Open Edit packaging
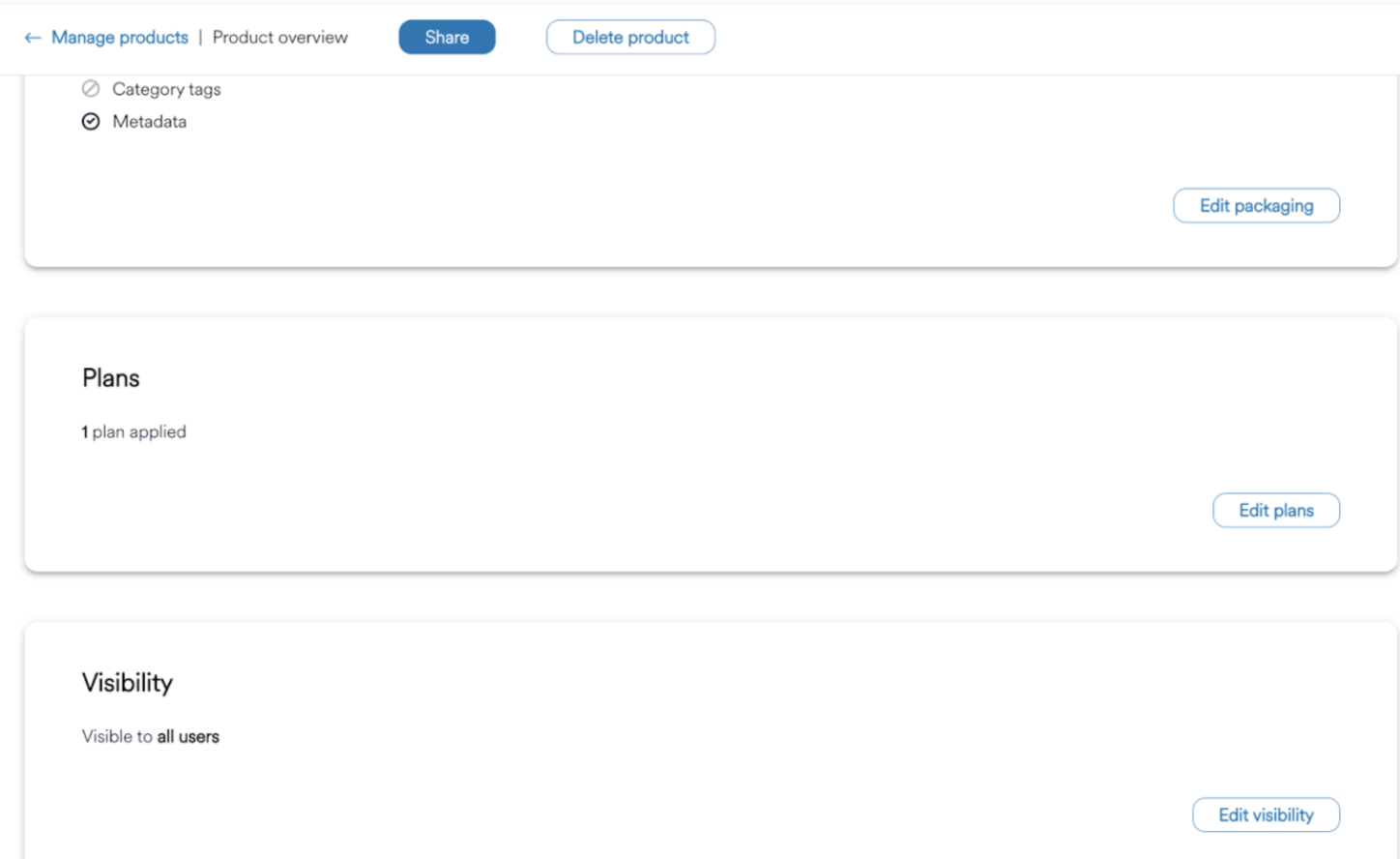This screenshot has width=1400, height=859. pos(1256,206)
